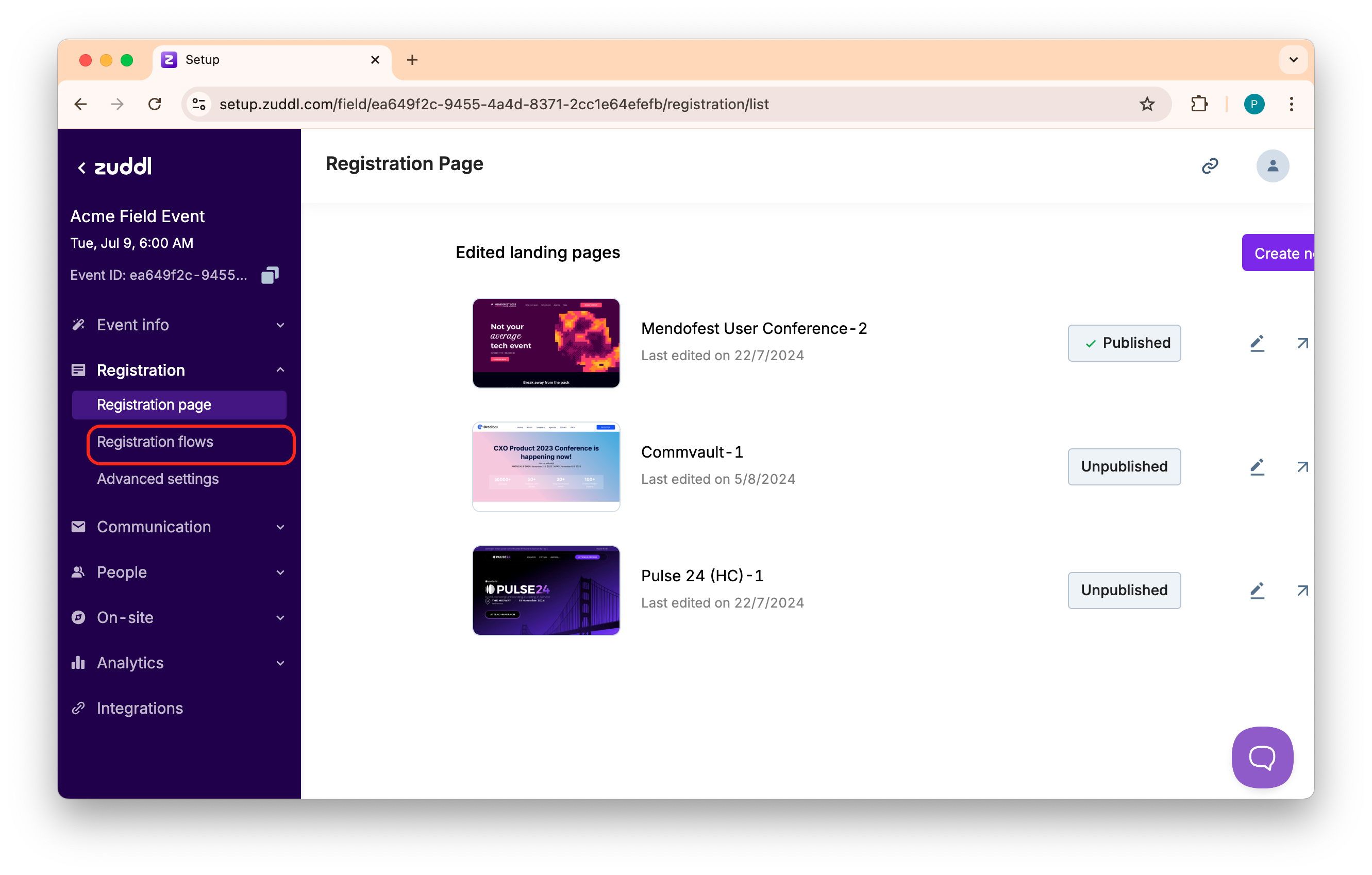
Task: Select Advanced settings under Registration
Action: pos(158,479)
